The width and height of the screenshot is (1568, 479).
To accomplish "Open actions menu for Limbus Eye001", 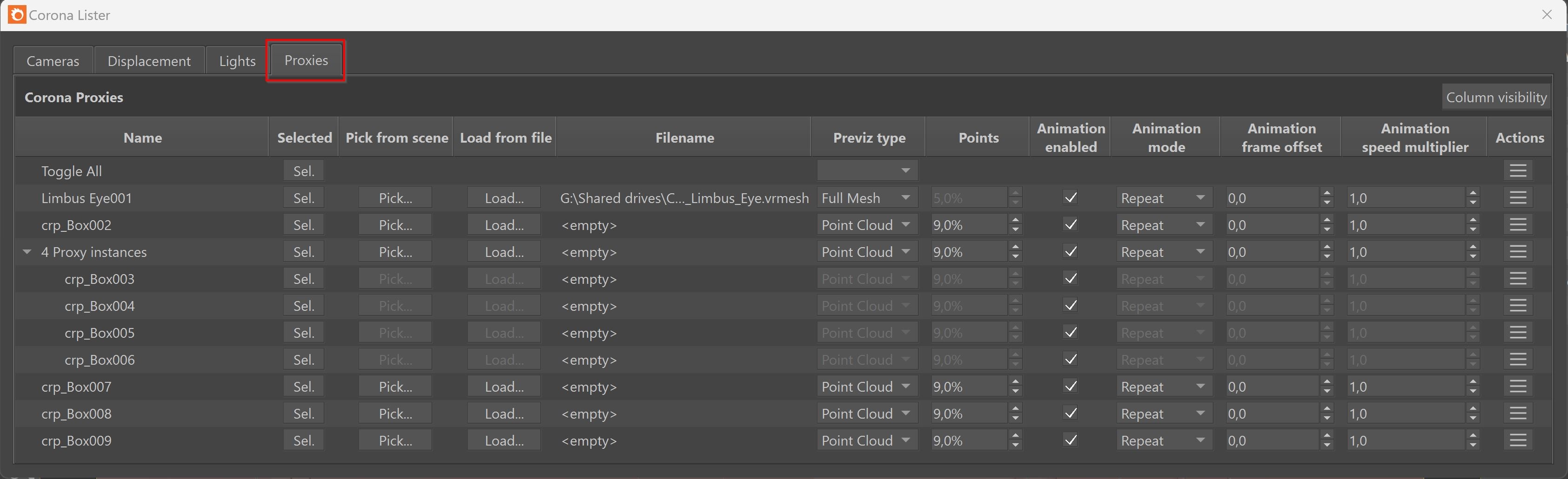I will click(1517, 197).
